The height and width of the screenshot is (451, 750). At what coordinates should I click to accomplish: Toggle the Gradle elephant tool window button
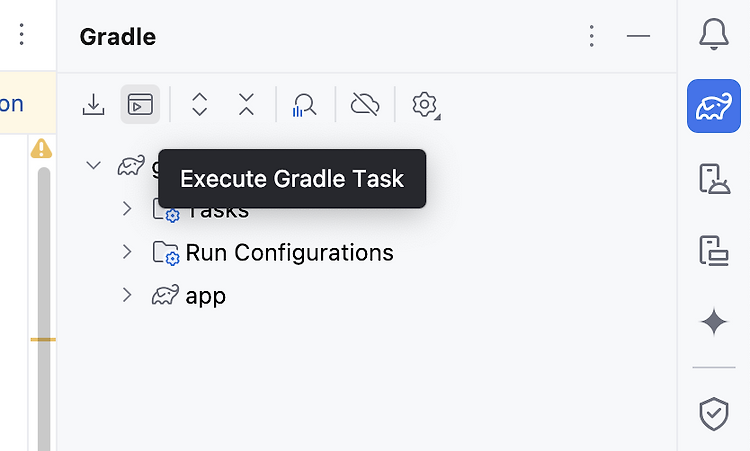(x=714, y=106)
